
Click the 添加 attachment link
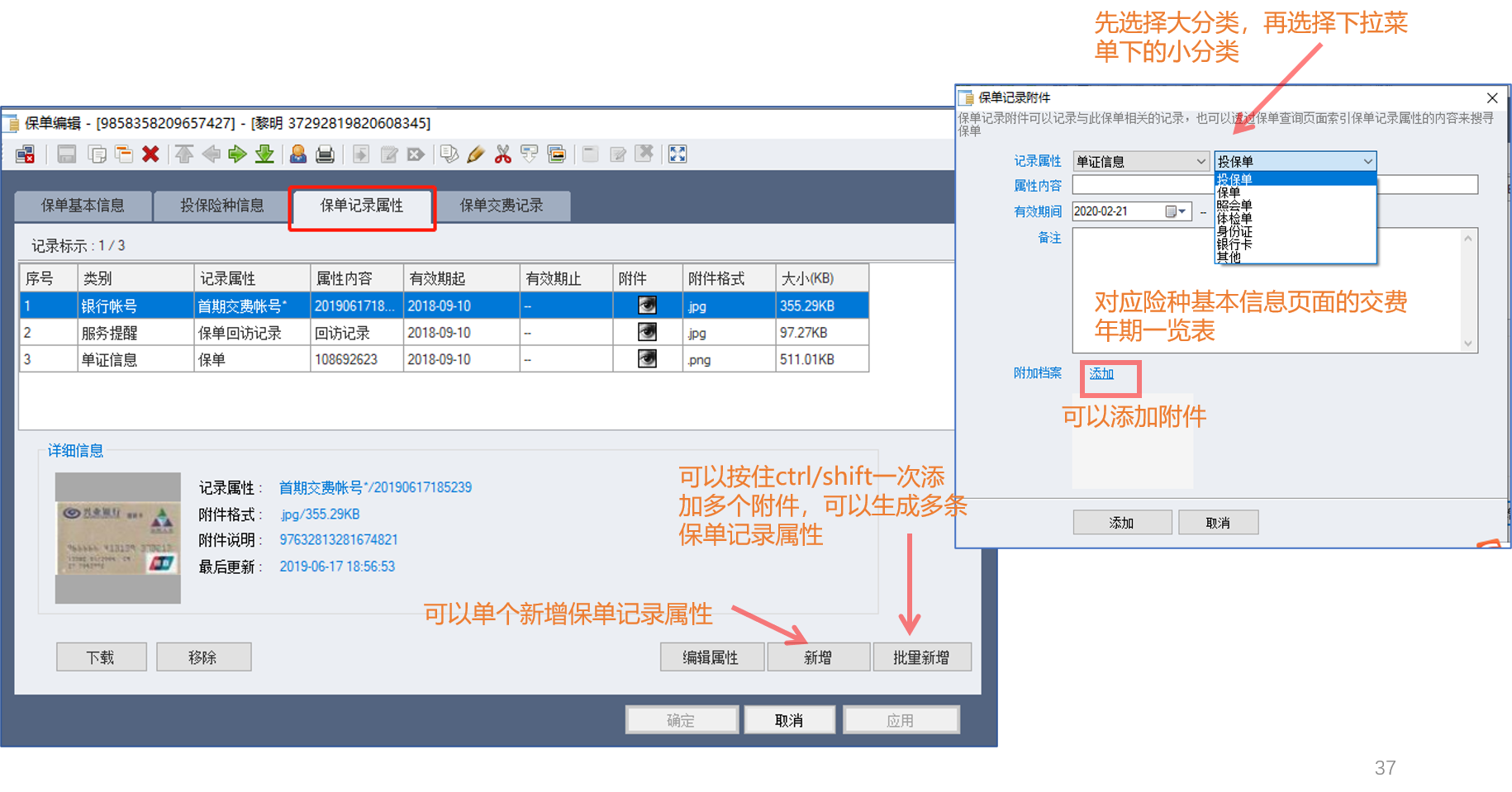(1101, 374)
